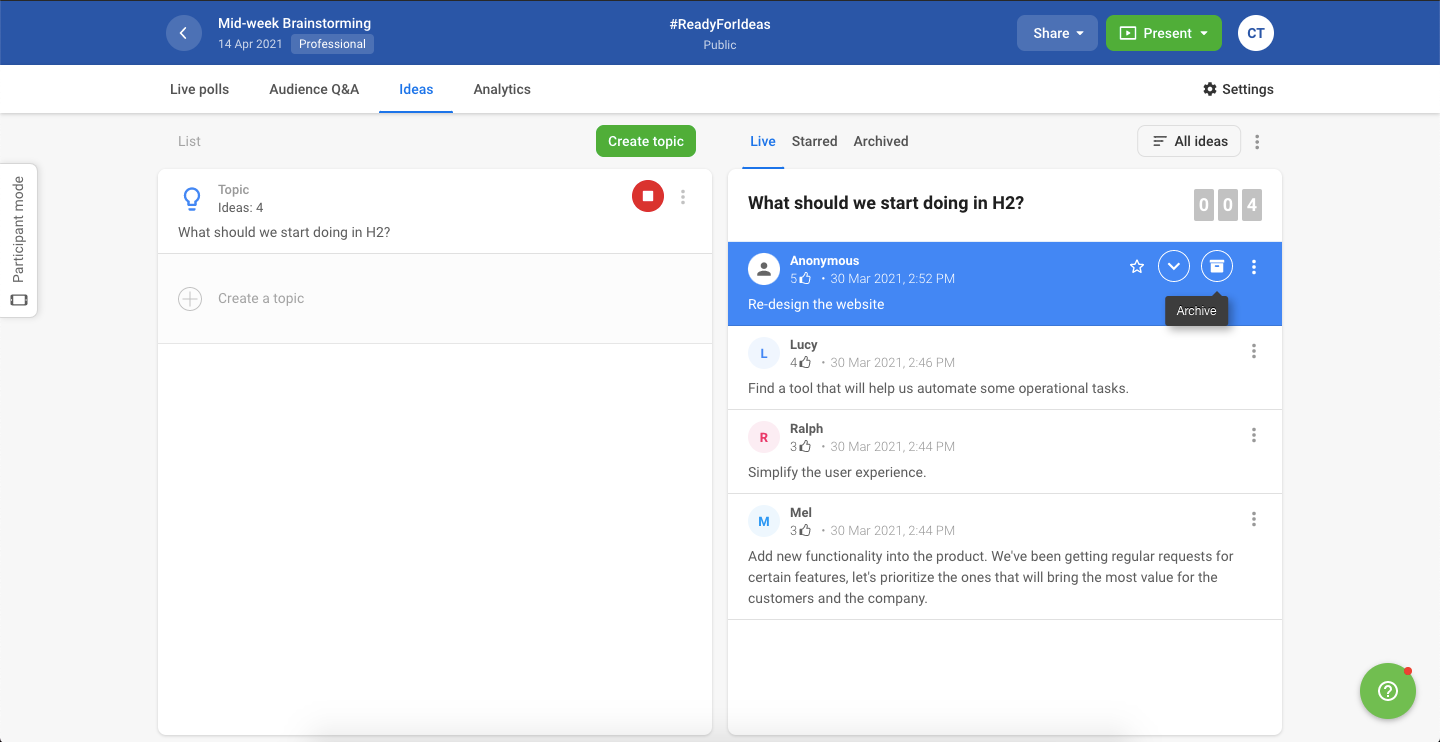Screen dimensions: 1440x742
Task: Switch to the Starred ideas tab
Action: (x=814, y=141)
